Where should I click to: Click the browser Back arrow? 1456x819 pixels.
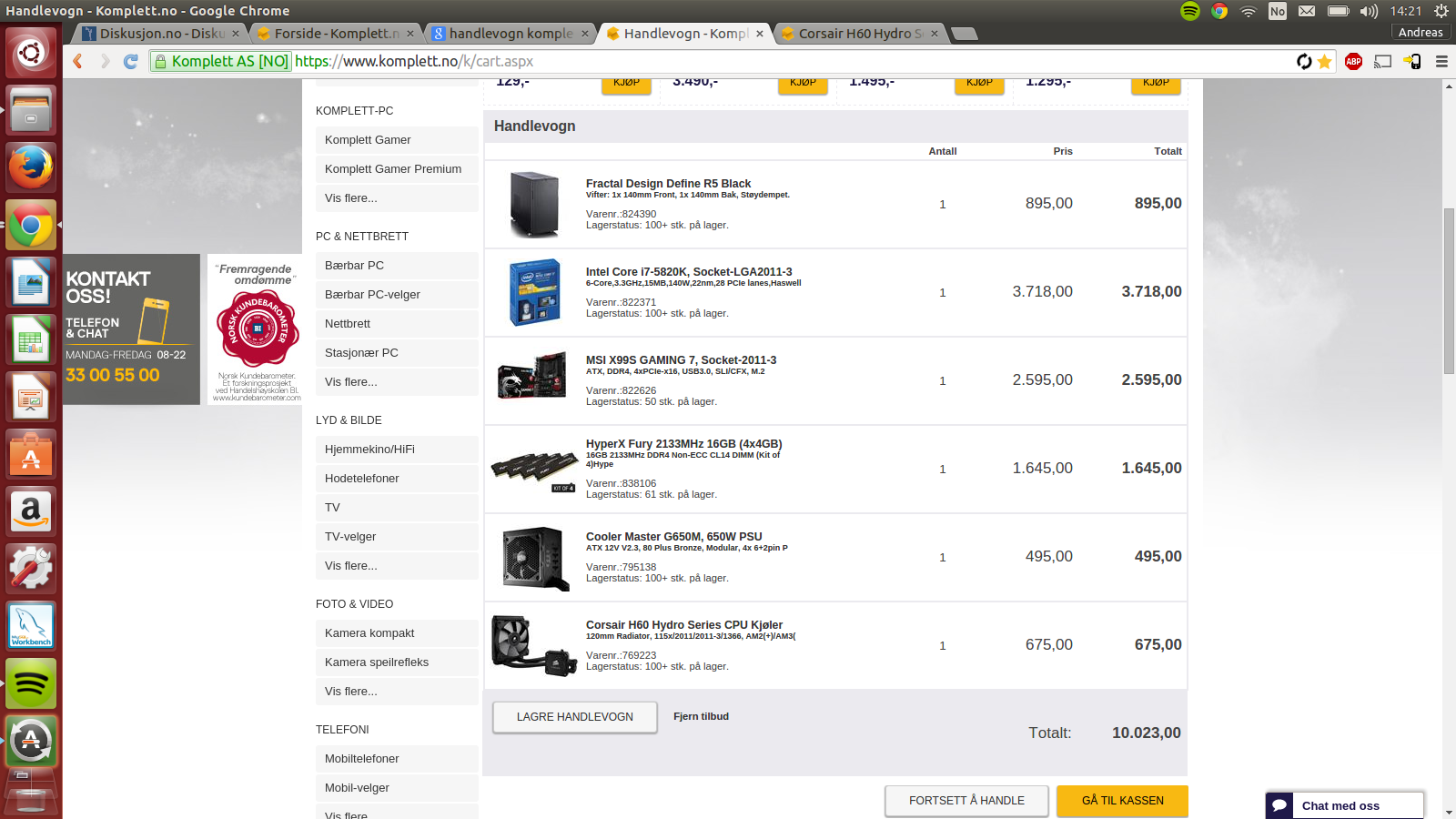point(78,61)
